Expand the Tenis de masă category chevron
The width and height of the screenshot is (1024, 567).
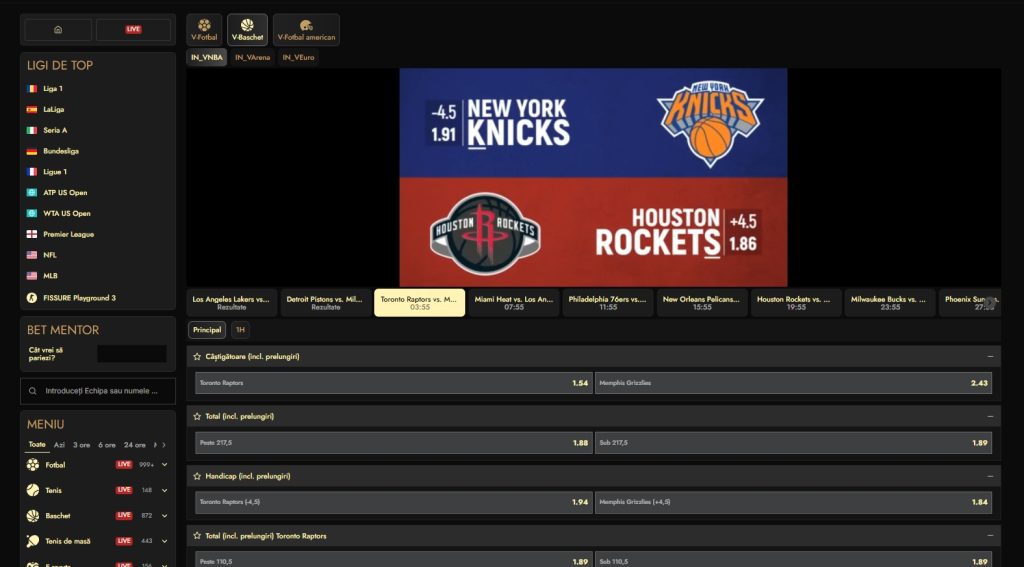pyautogui.click(x=165, y=542)
